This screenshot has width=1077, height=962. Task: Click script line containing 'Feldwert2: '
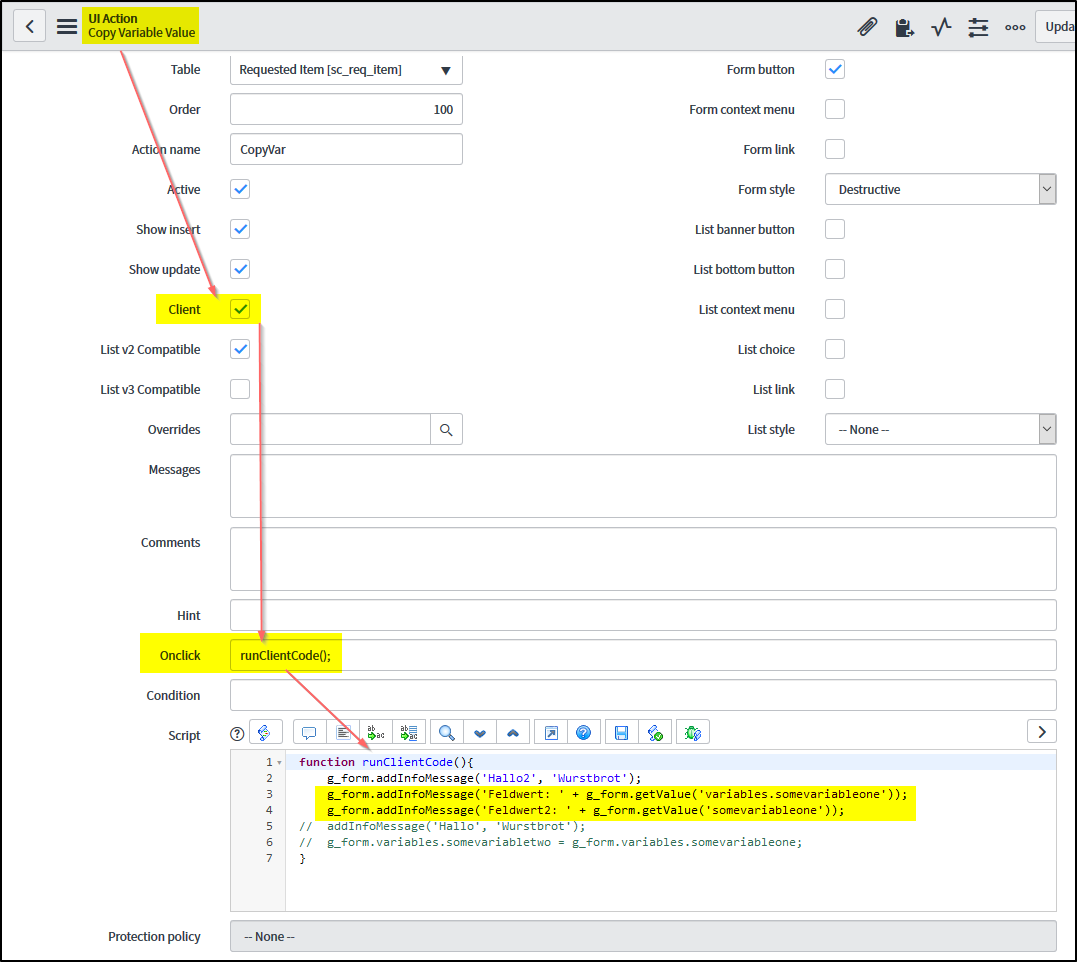click(x=585, y=810)
